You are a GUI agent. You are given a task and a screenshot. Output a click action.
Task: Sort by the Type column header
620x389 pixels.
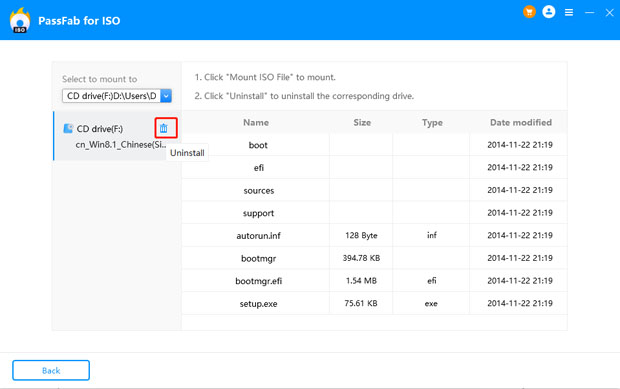432,123
